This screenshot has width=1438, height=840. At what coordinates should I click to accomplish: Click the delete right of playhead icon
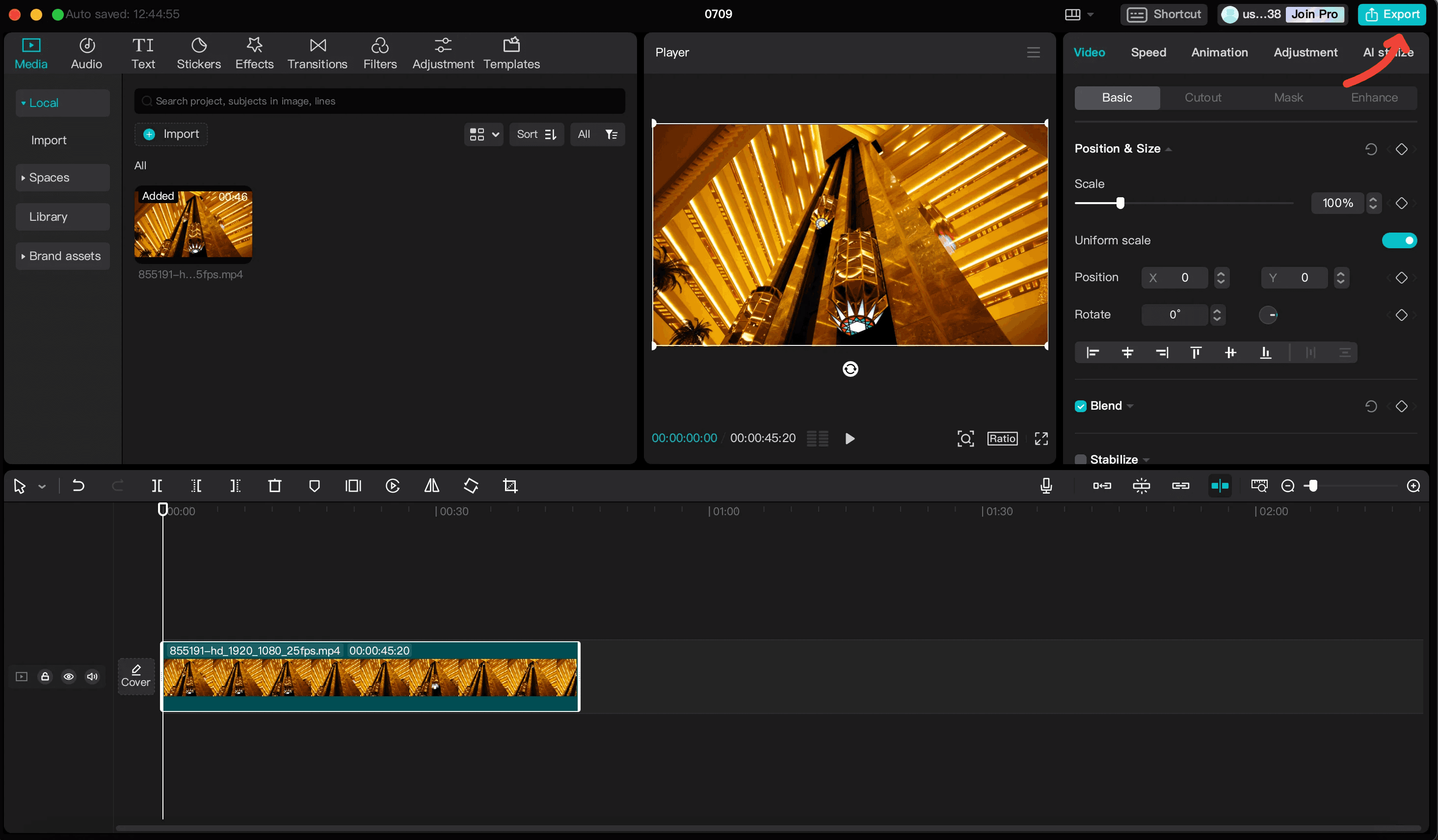(235, 486)
